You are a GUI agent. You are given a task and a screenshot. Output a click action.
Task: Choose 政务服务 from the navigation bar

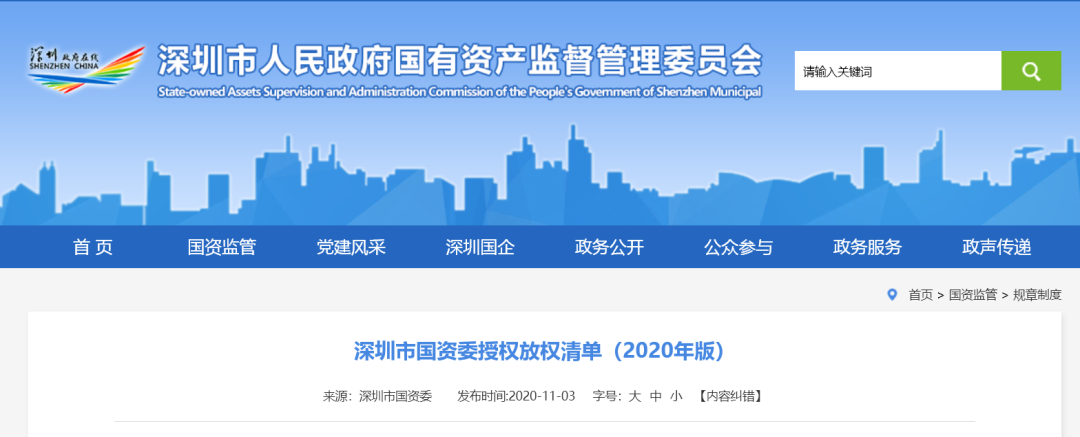tap(867, 247)
